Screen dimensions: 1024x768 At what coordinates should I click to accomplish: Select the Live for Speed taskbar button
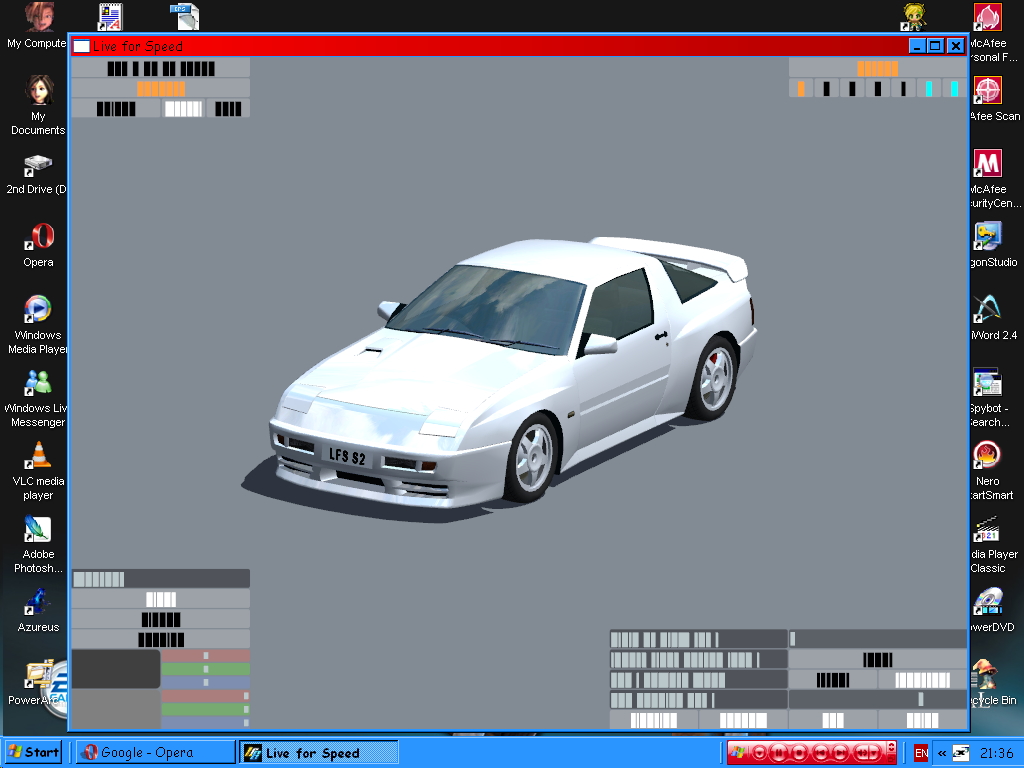point(319,752)
